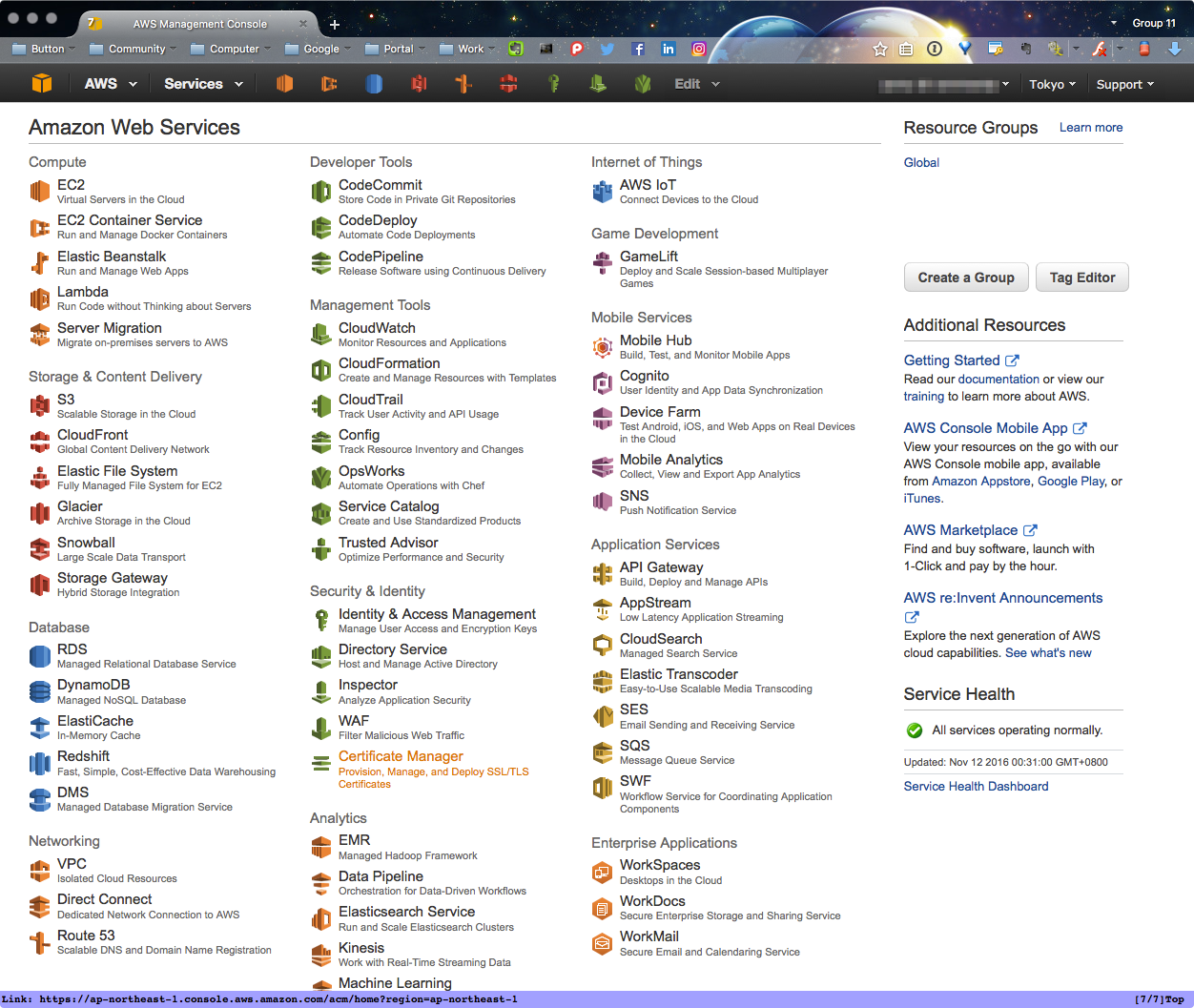Open the Work bookmarks folder
1194x1008 pixels.
(x=468, y=49)
